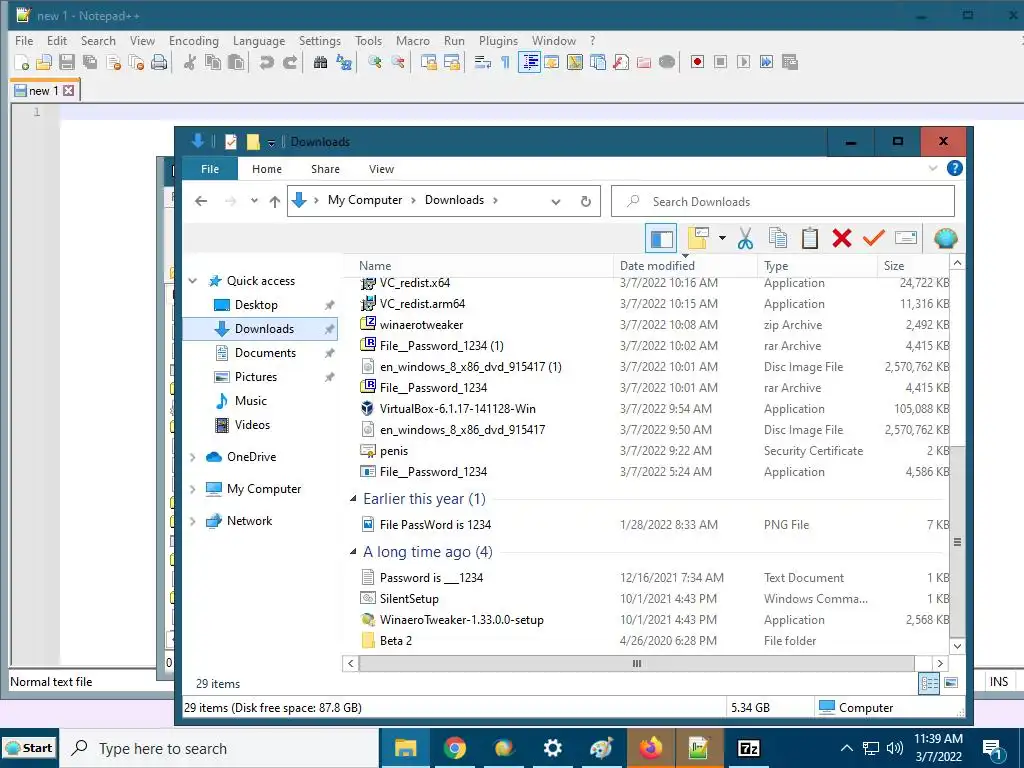Click the Playback macro icon
1024x768 pixels.
click(743, 62)
